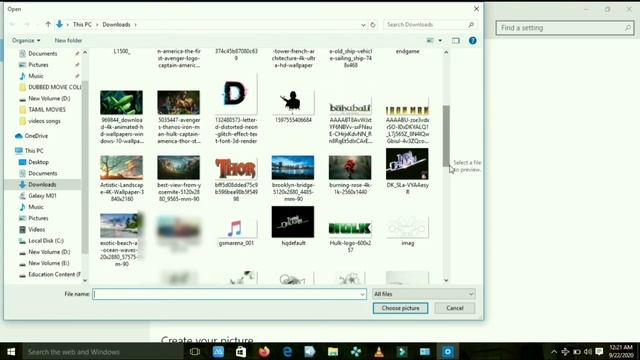Select the gomarena_001 music file
This screenshot has height=360, width=640.
236,229
